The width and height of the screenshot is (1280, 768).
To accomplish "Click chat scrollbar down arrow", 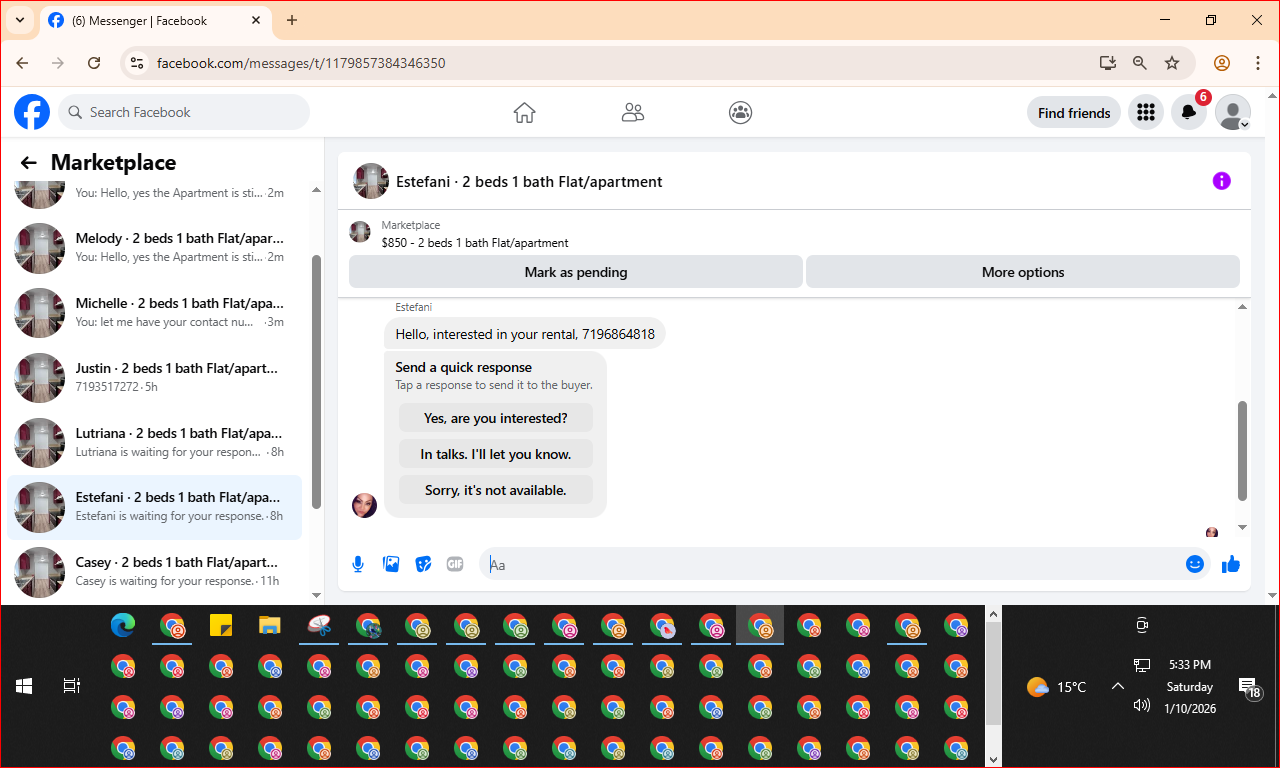I will (x=1243, y=527).
